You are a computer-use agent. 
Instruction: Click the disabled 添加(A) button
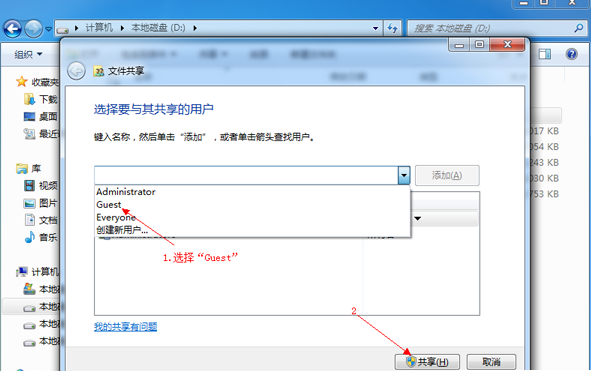pyautogui.click(x=447, y=175)
